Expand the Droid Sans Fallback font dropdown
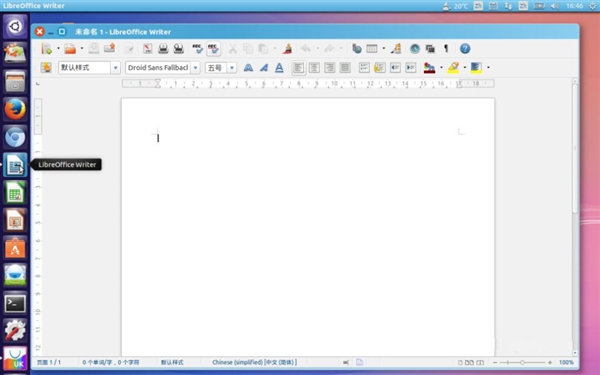600x375 pixels. (195, 68)
